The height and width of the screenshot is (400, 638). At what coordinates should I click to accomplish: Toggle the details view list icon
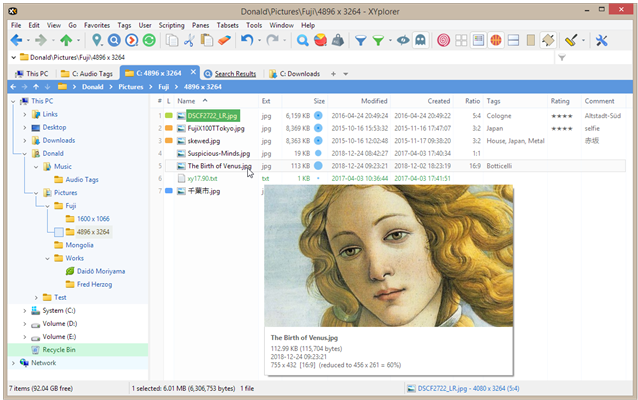478,40
